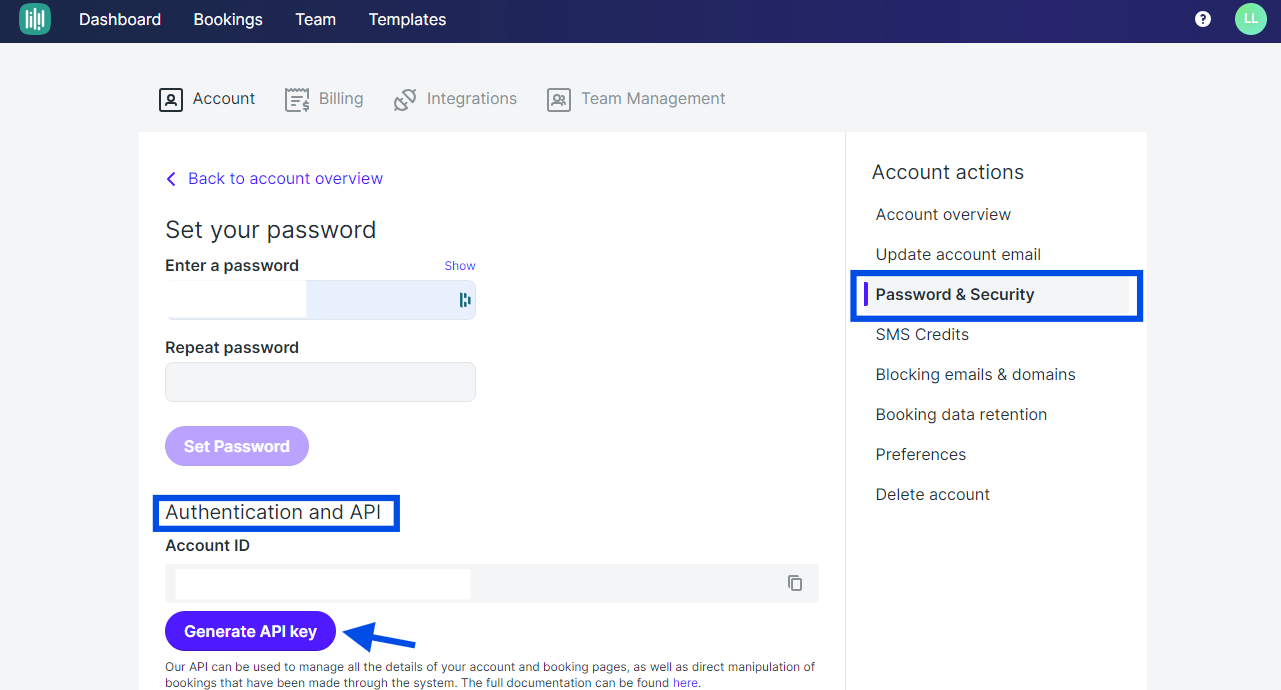Click the Billing invoice icon
The height and width of the screenshot is (690, 1281).
(297, 99)
